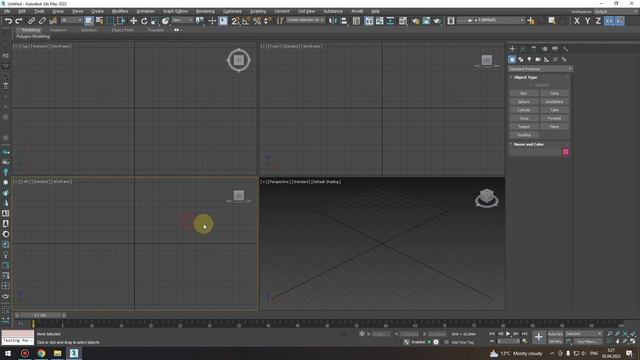Open the selection filter dropdown
The width and height of the screenshot is (640, 360).
[71, 20]
